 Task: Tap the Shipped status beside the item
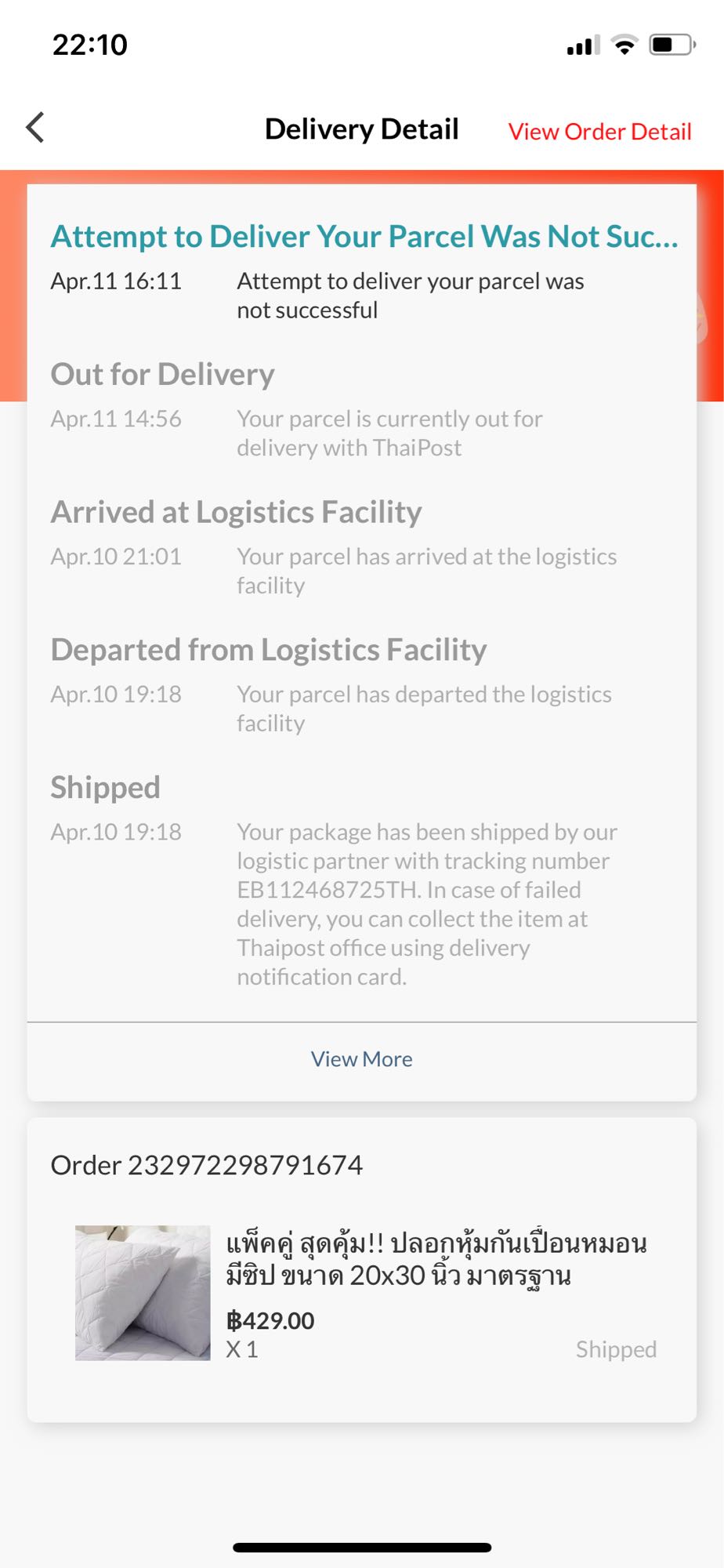616,1349
